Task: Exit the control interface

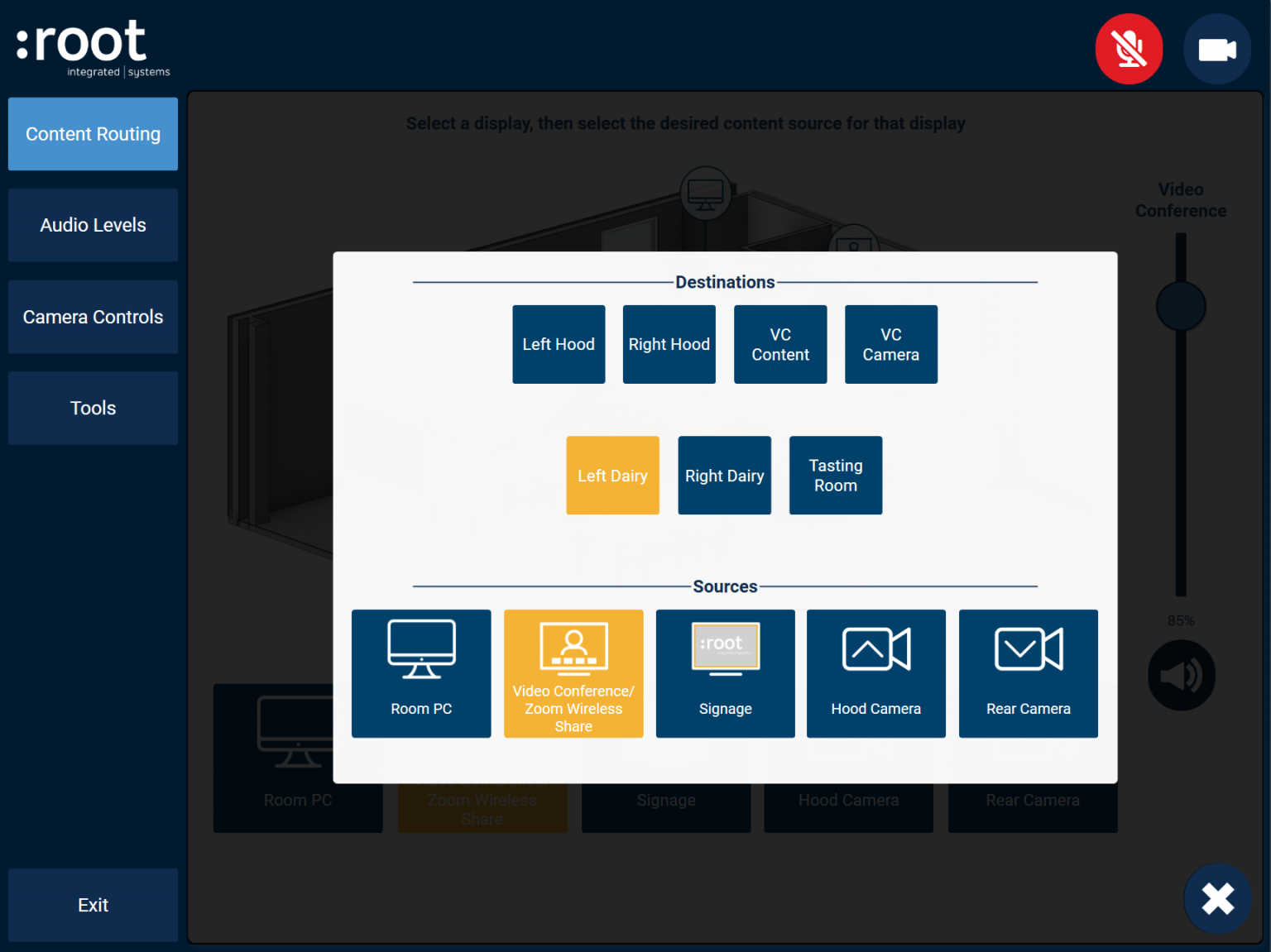Action: 93,905
